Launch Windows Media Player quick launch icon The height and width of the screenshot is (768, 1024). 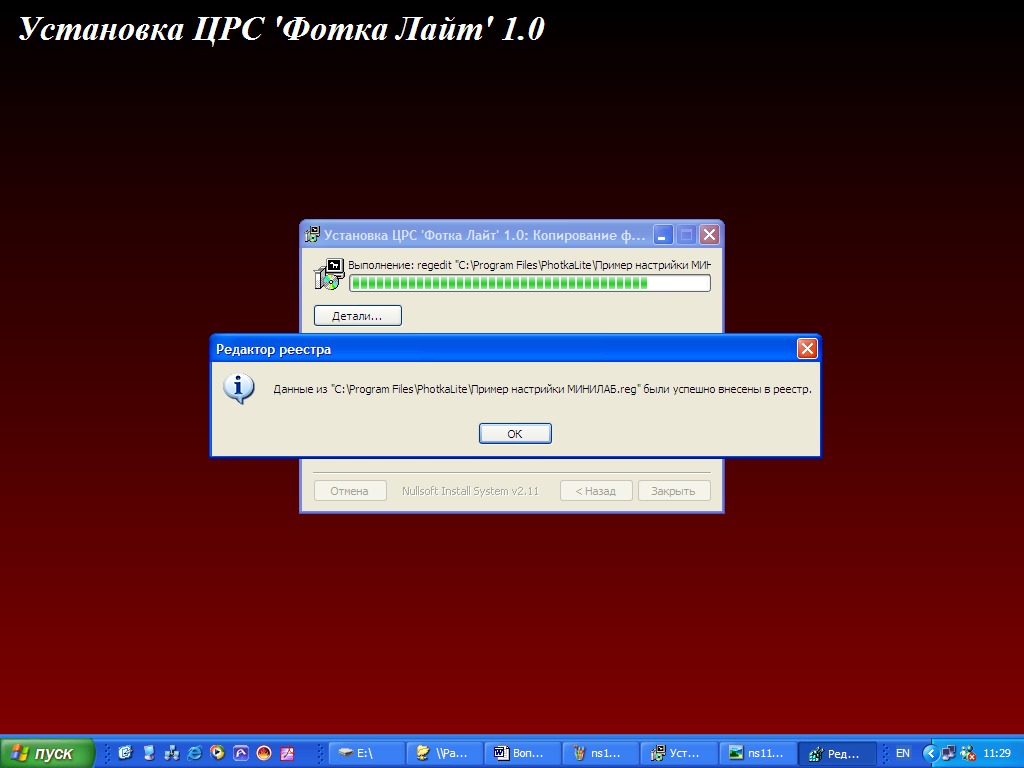[217, 753]
